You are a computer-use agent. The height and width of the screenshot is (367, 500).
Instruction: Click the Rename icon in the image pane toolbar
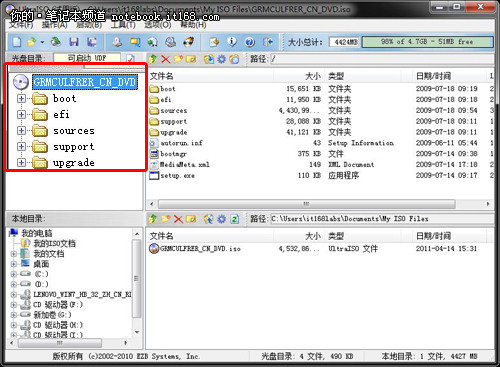(x=191, y=59)
